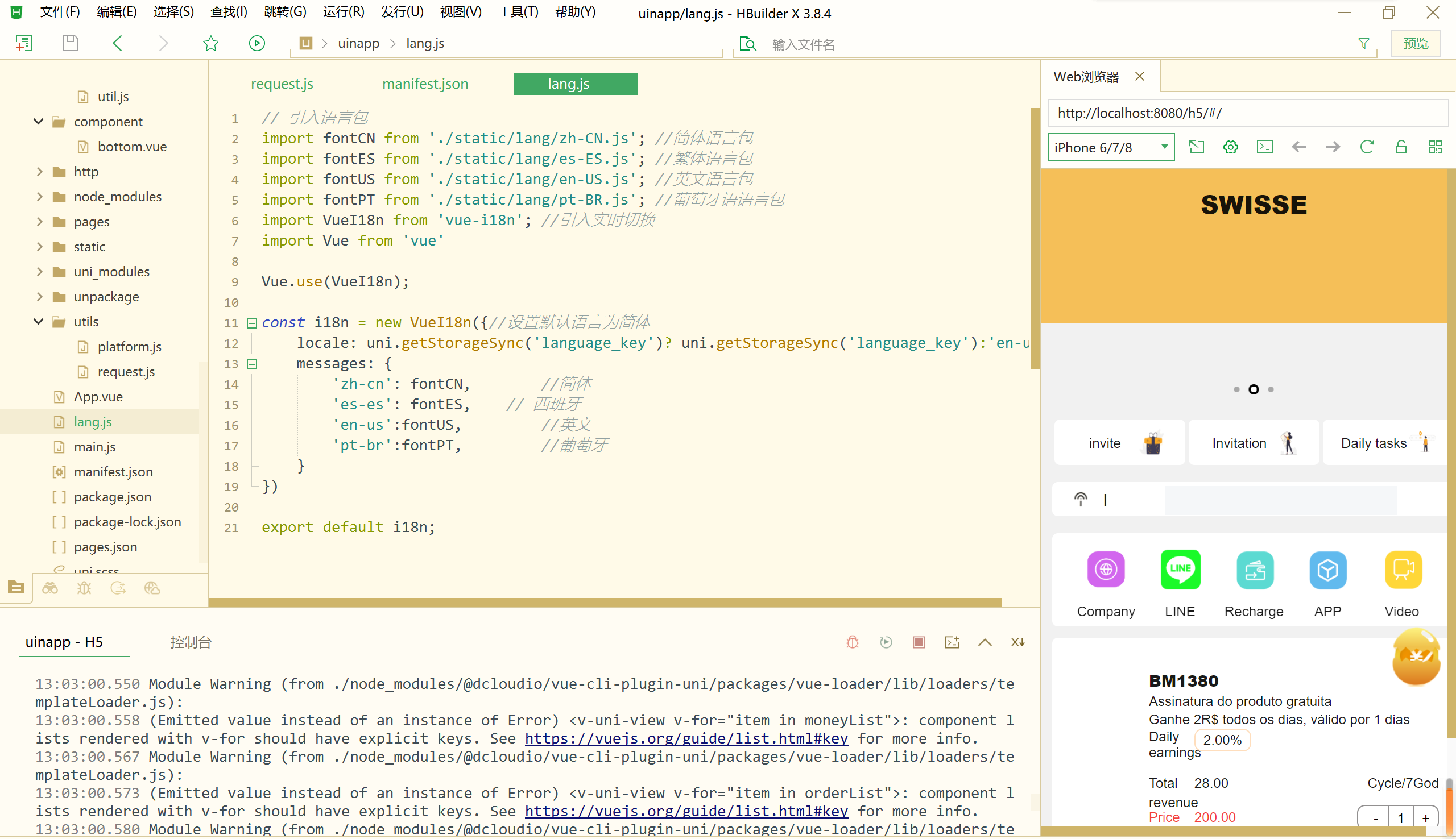Open the iPhone 6/7/8 device dropdown

pyautogui.click(x=1110, y=148)
